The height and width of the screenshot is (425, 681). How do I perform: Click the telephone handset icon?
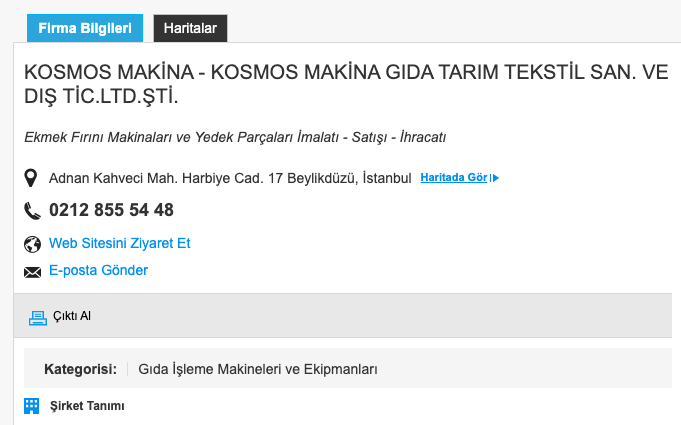(x=32, y=211)
